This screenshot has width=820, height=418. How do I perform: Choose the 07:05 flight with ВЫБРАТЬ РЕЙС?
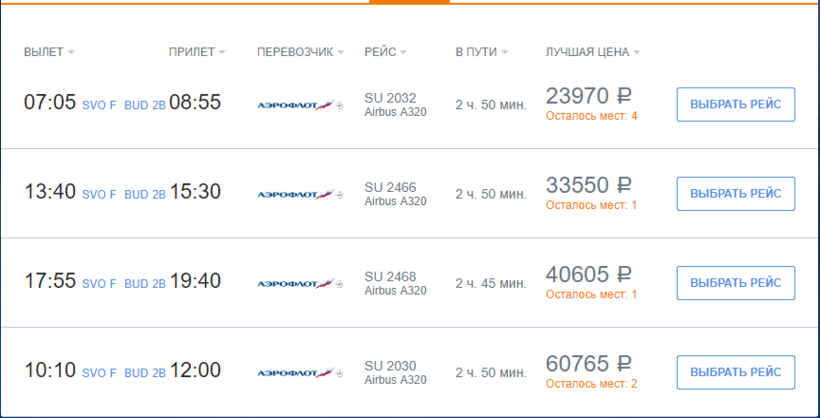736,105
